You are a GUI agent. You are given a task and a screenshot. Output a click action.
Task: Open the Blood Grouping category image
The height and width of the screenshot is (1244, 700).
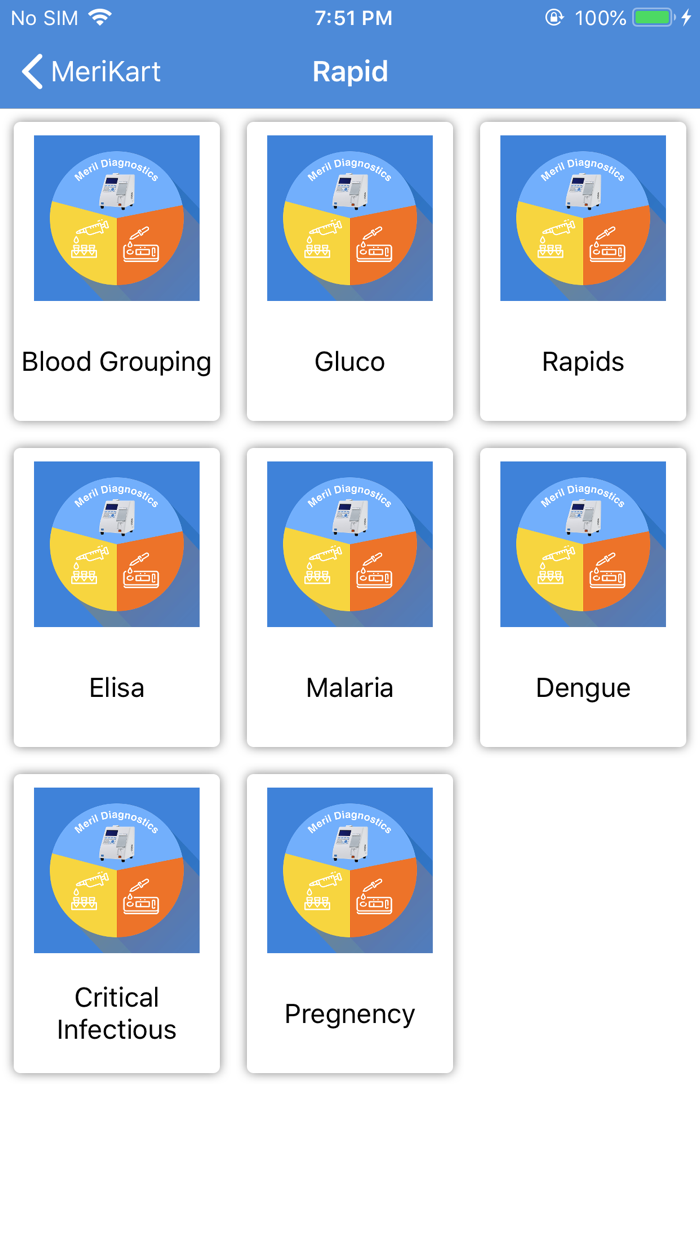click(x=117, y=218)
